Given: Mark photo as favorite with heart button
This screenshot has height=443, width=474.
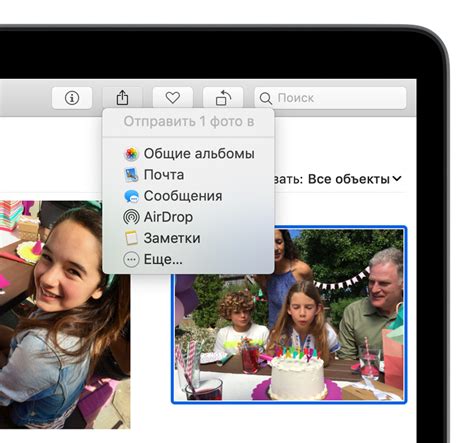Looking at the screenshot, I should (173, 98).
